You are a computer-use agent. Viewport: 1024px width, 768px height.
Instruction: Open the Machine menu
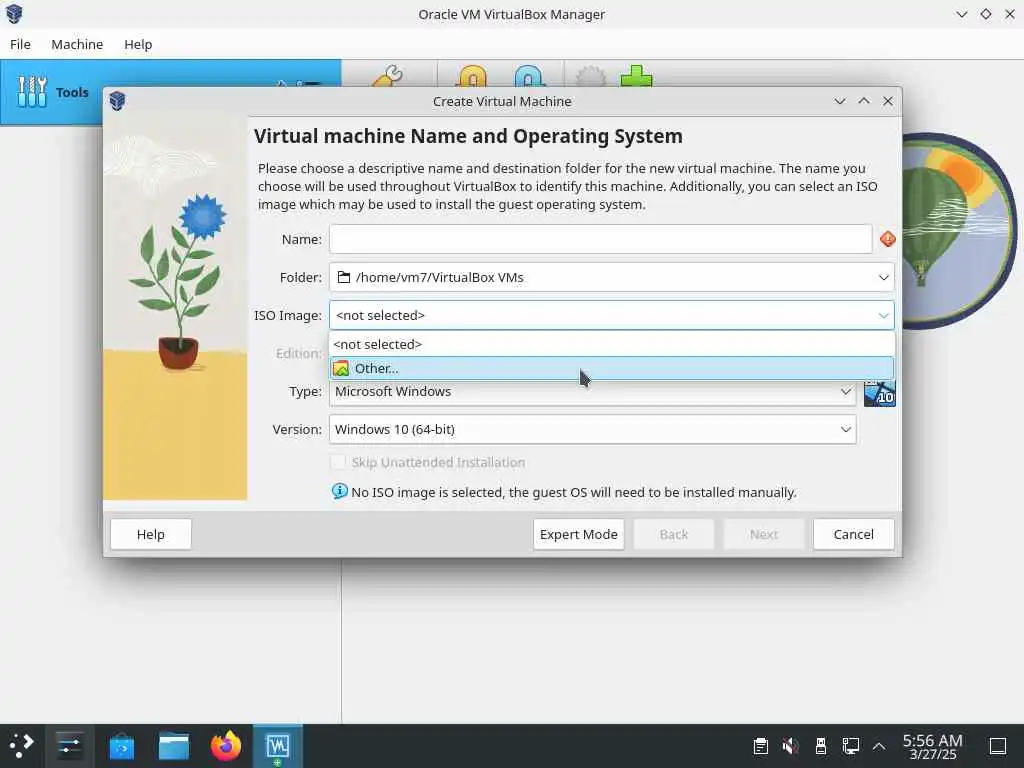point(77,44)
